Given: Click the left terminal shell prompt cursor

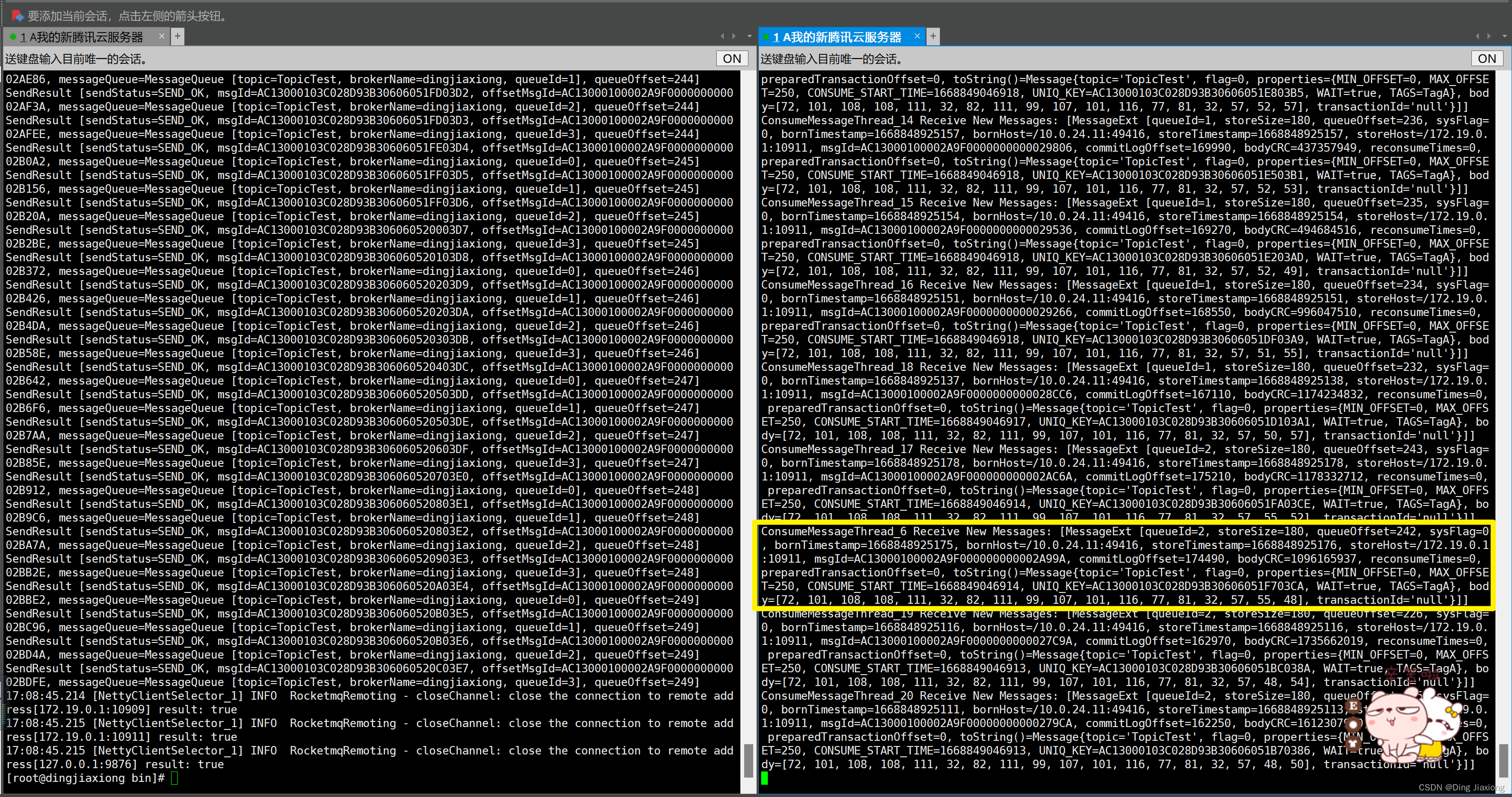Looking at the screenshot, I should pyautogui.click(x=174, y=778).
